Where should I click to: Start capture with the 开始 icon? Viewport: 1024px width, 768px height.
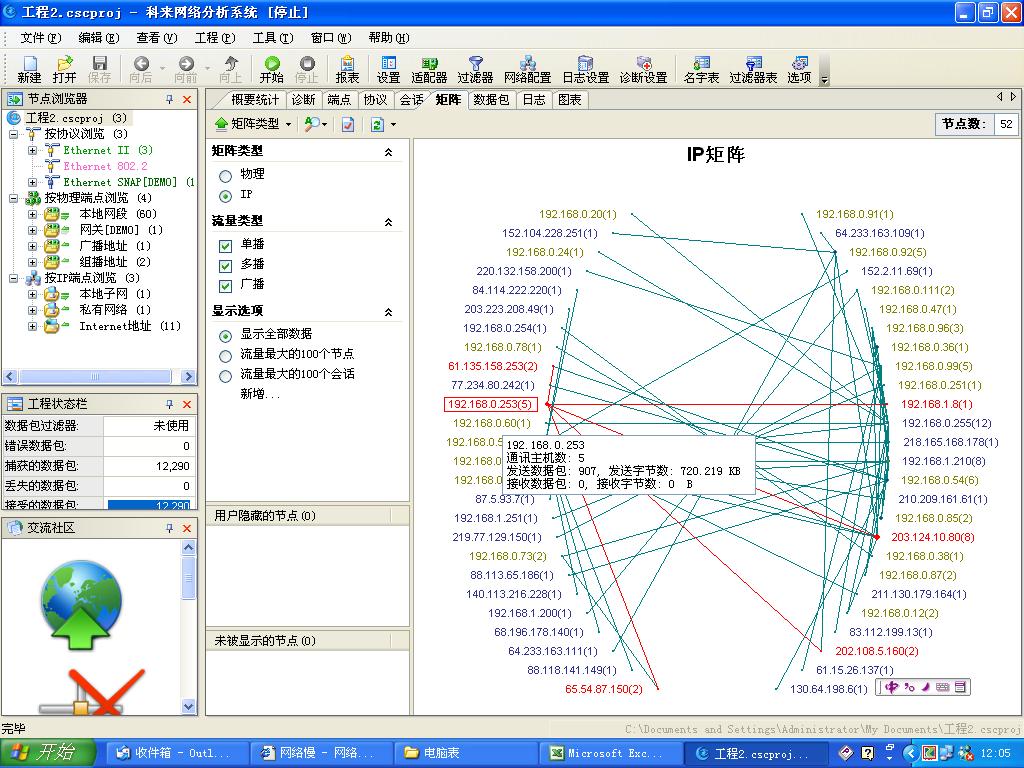pyautogui.click(x=271, y=64)
